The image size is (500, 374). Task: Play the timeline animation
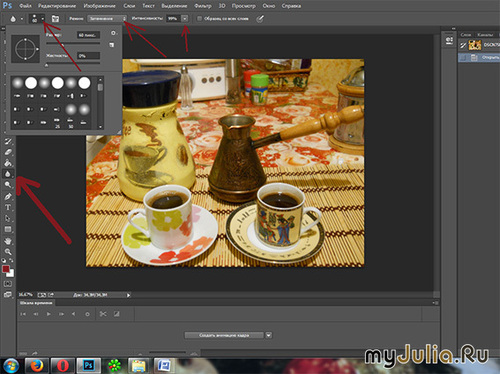click(x=49, y=314)
